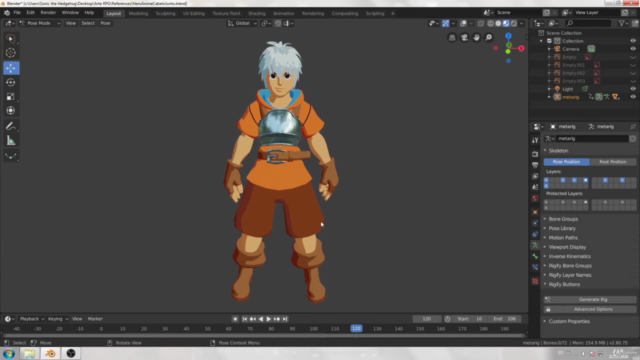This screenshot has height=360, width=640.
Task: Click the current frame 120 marker
Action: 356,329
